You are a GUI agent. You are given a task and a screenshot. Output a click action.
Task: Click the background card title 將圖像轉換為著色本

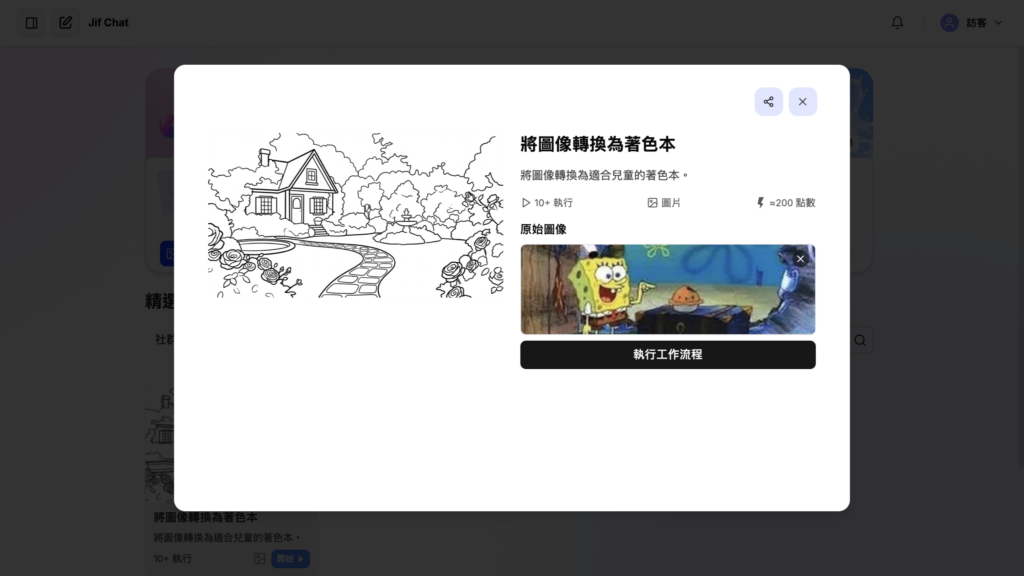pyautogui.click(x=206, y=517)
